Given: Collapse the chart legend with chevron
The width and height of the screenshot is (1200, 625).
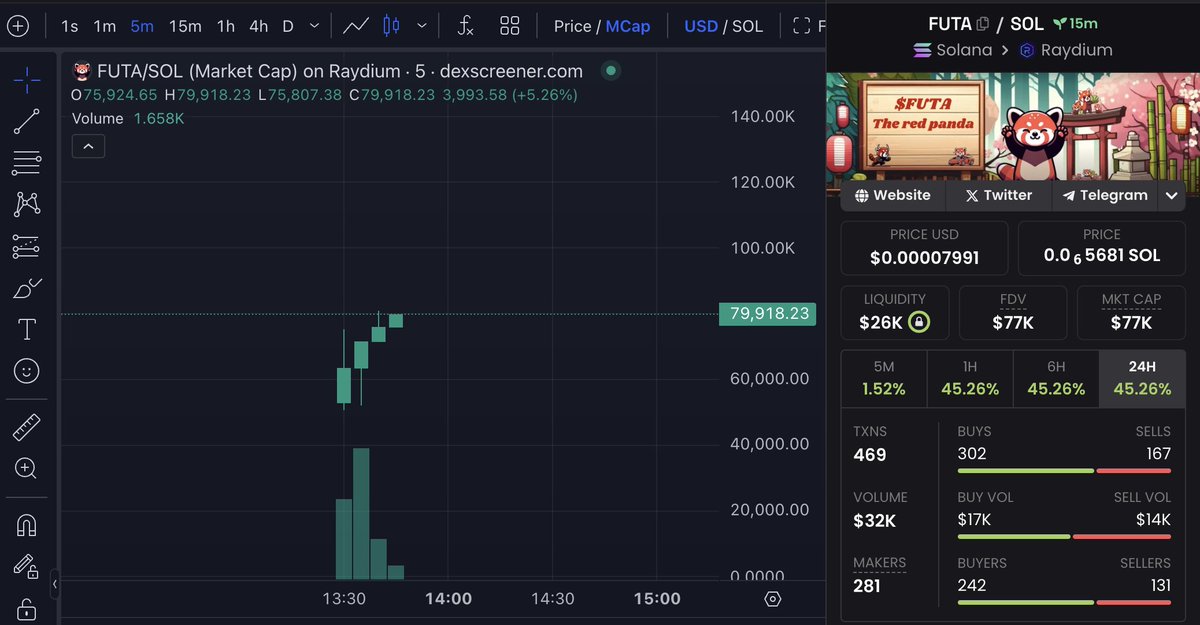Looking at the screenshot, I should pos(88,147).
